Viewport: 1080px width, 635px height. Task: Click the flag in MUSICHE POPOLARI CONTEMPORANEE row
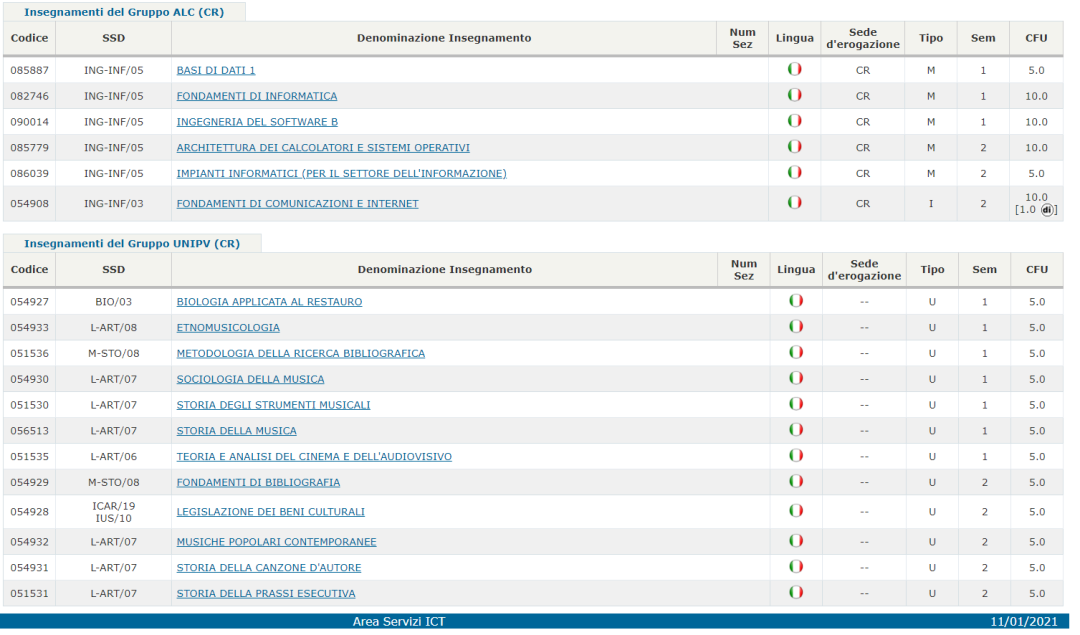pos(796,541)
